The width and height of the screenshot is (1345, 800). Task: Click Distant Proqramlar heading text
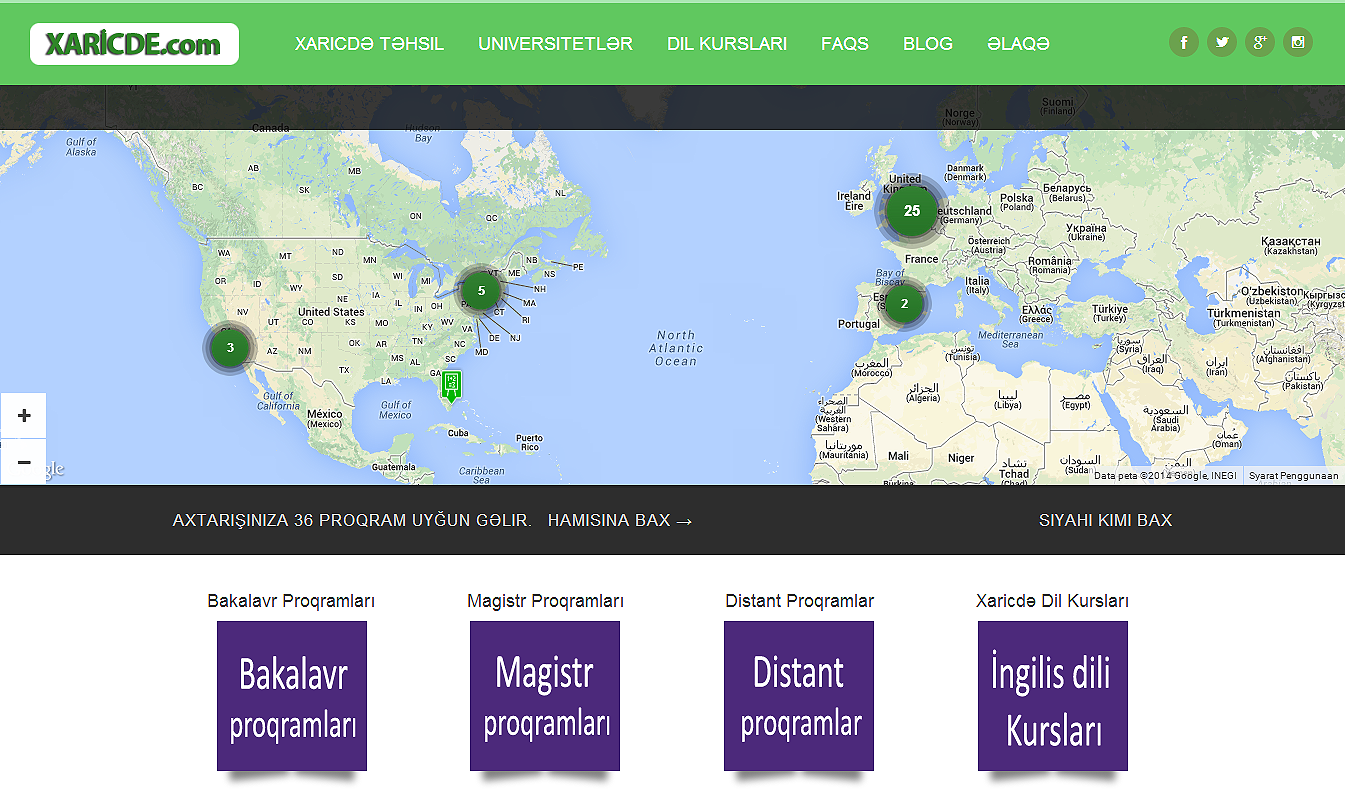point(799,601)
